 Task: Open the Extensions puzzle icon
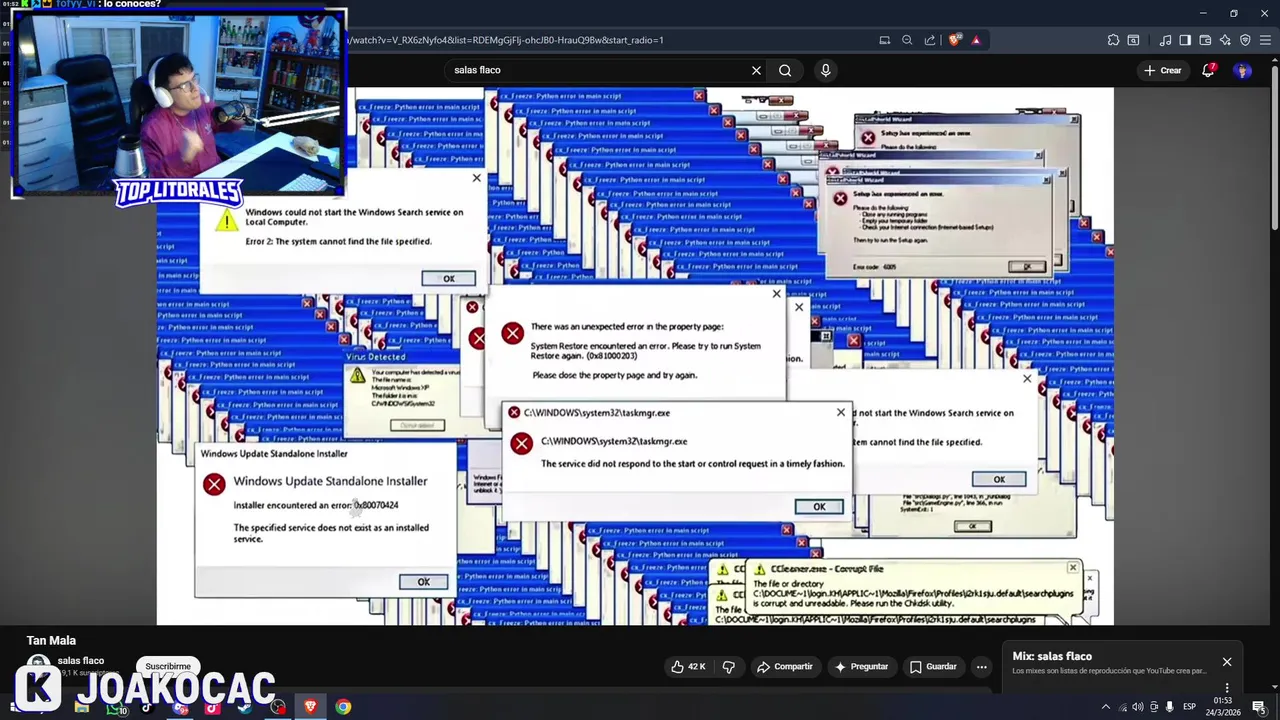point(1113,40)
